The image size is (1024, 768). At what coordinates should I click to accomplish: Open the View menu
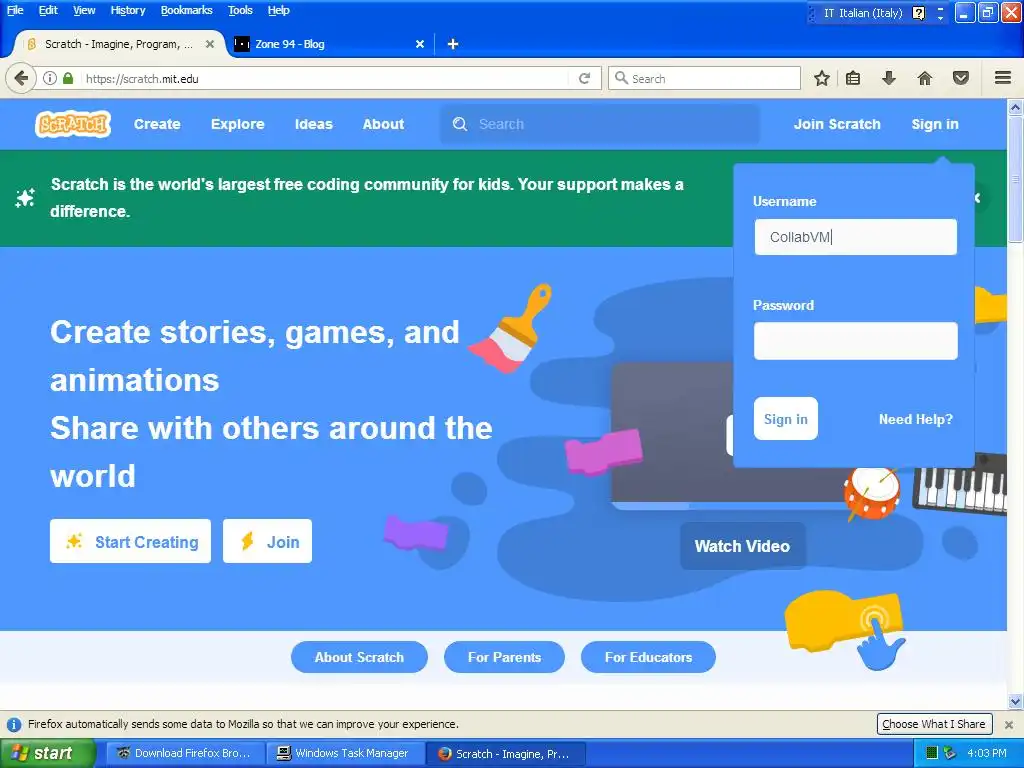point(84,10)
